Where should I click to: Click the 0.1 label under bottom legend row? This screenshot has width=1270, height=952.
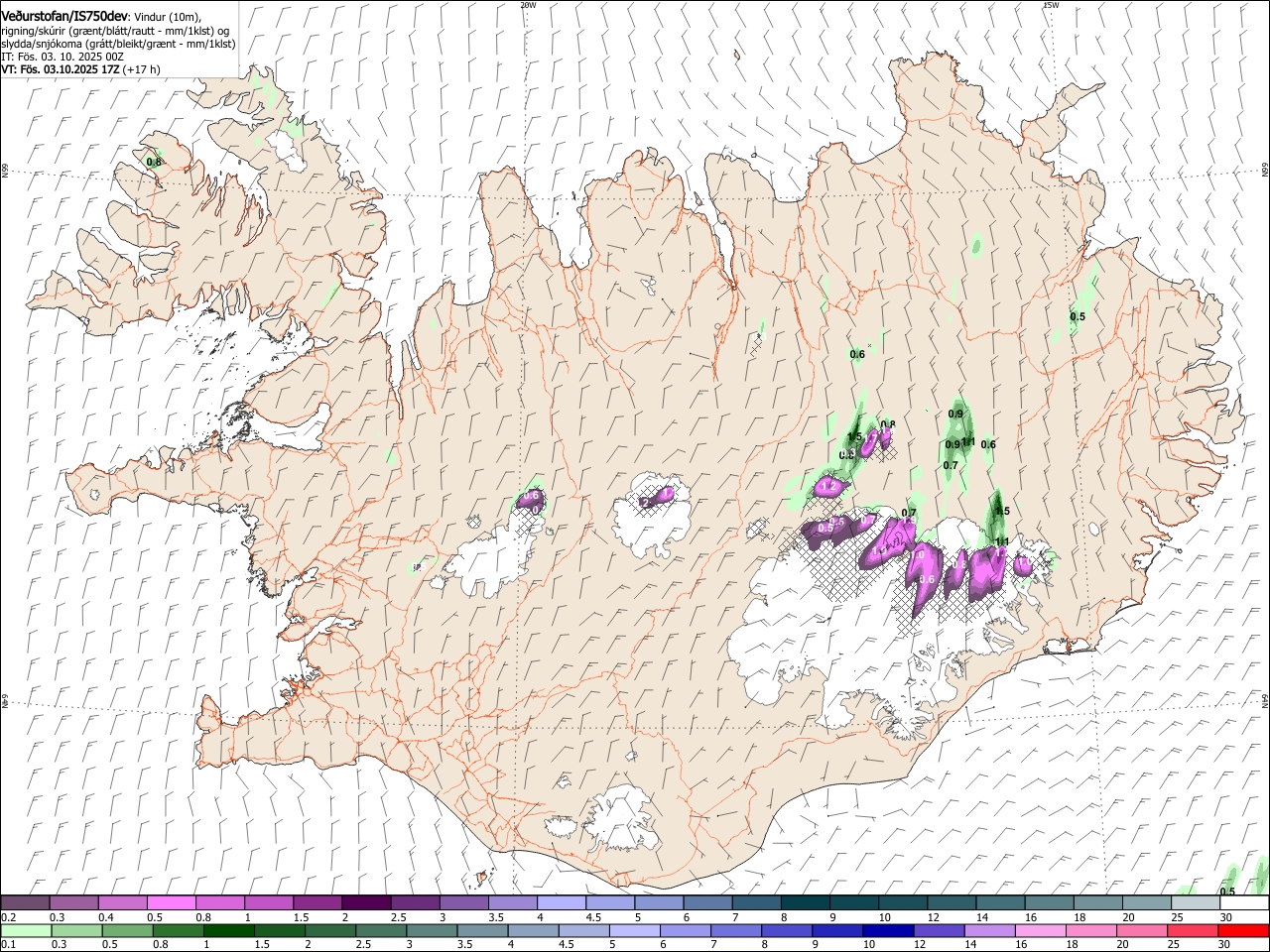click(9, 944)
